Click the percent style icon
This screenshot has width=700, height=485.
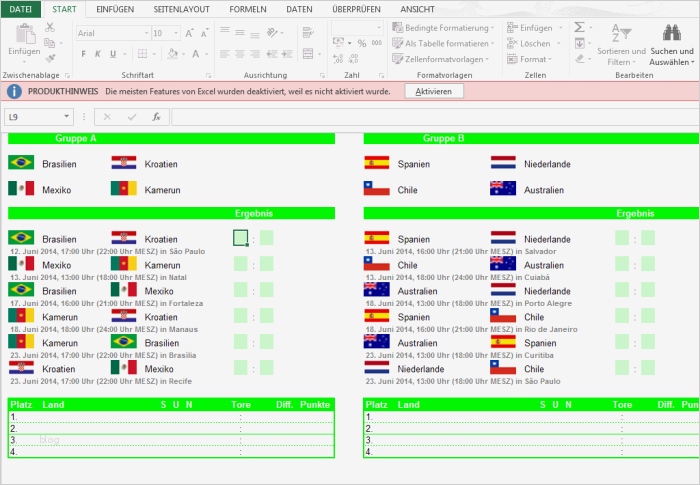(x=362, y=43)
